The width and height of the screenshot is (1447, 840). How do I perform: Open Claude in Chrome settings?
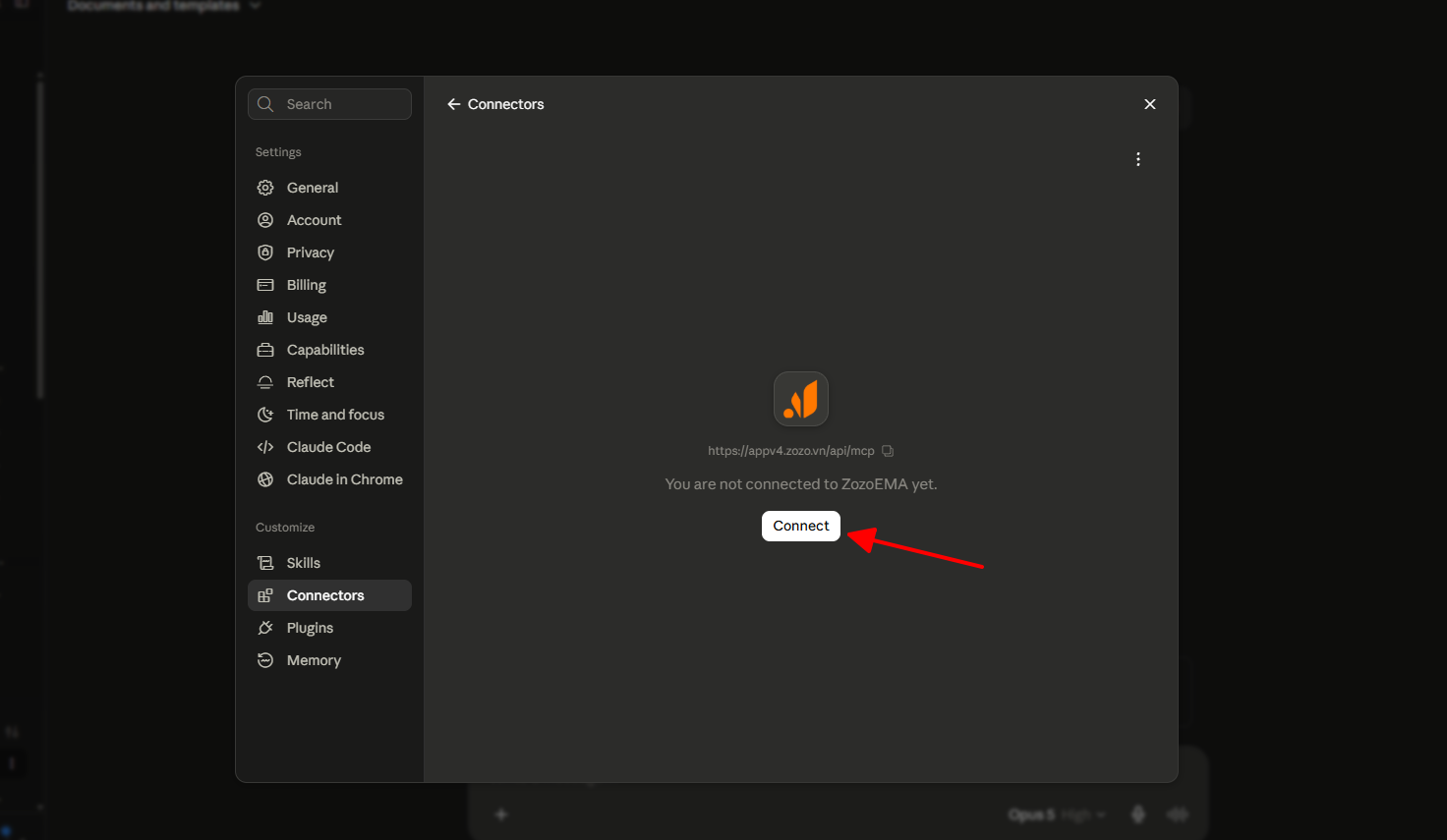click(329, 479)
